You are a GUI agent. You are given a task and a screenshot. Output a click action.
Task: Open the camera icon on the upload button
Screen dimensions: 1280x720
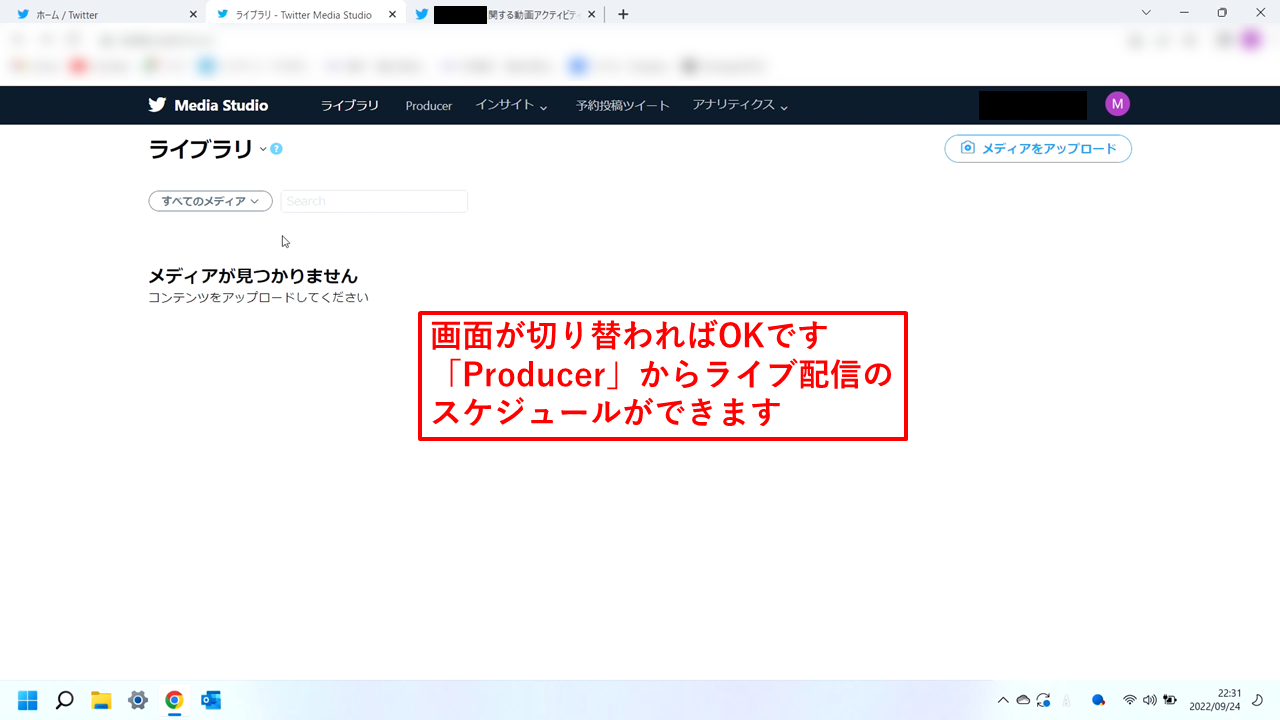(966, 148)
